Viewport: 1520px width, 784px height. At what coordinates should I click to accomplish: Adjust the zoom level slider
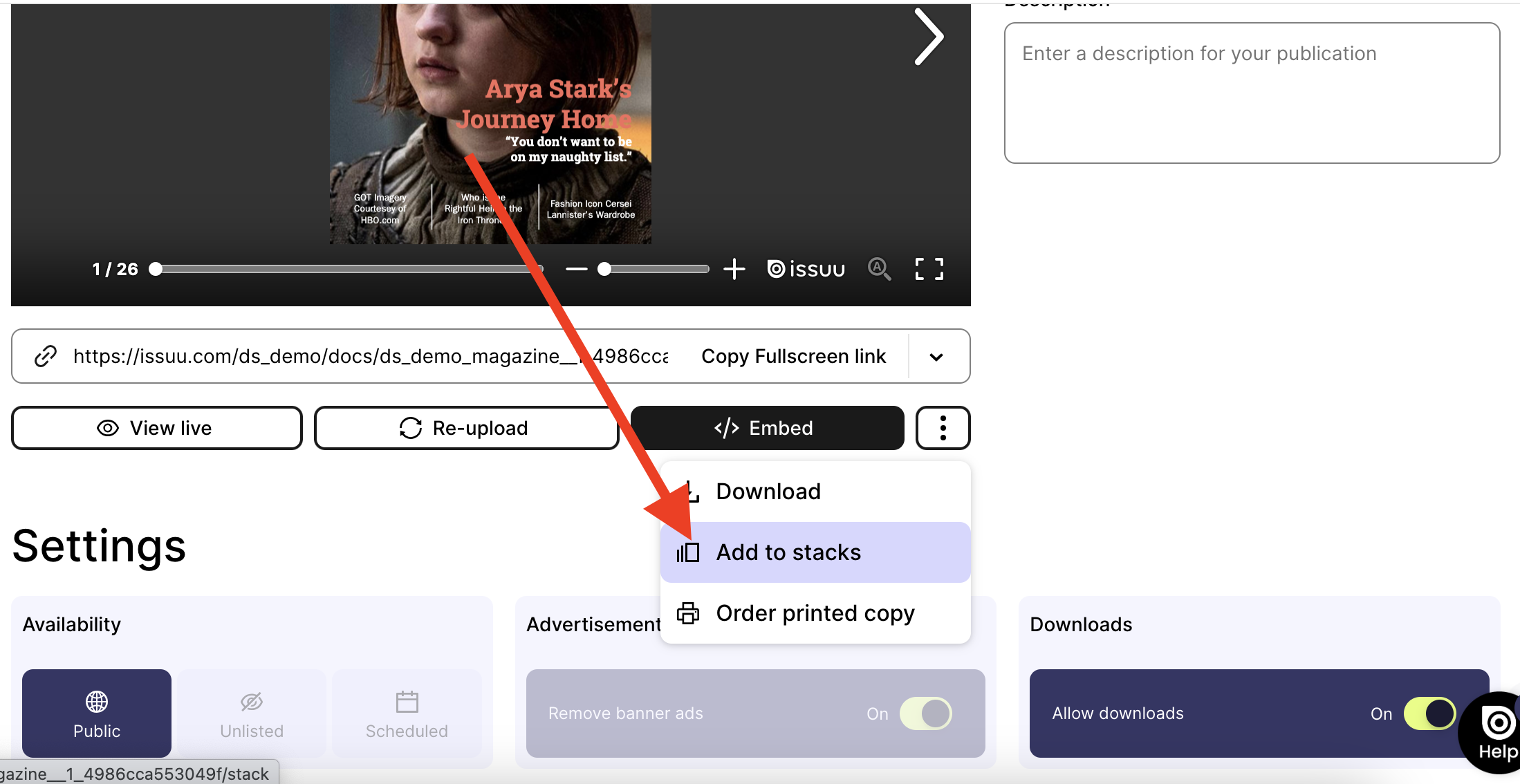point(654,269)
